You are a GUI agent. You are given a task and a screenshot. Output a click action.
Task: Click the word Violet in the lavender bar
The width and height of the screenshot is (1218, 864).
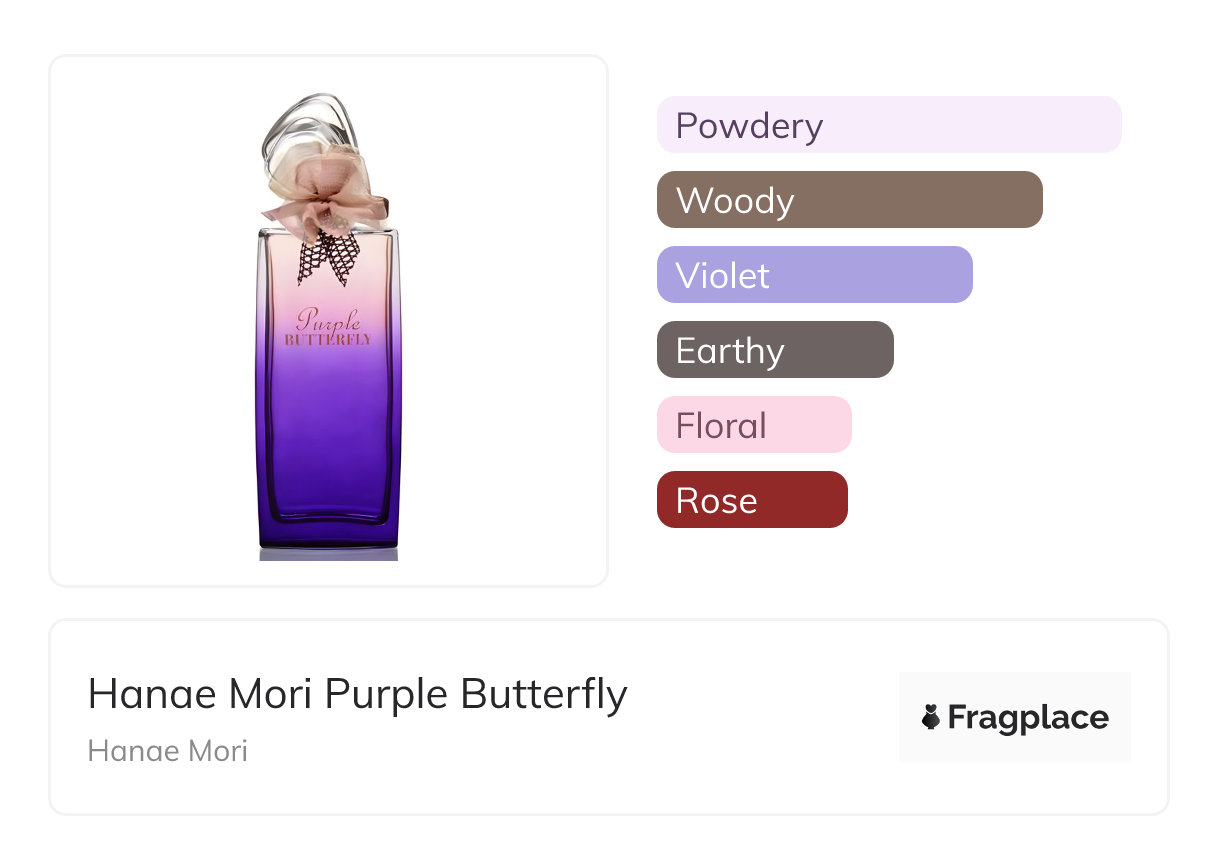[722, 276]
